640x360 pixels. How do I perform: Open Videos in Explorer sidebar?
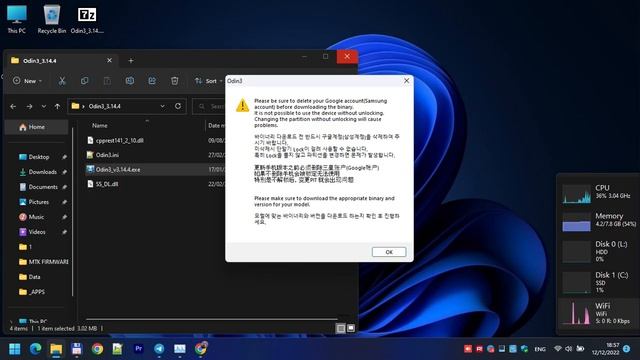(x=37, y=232)
